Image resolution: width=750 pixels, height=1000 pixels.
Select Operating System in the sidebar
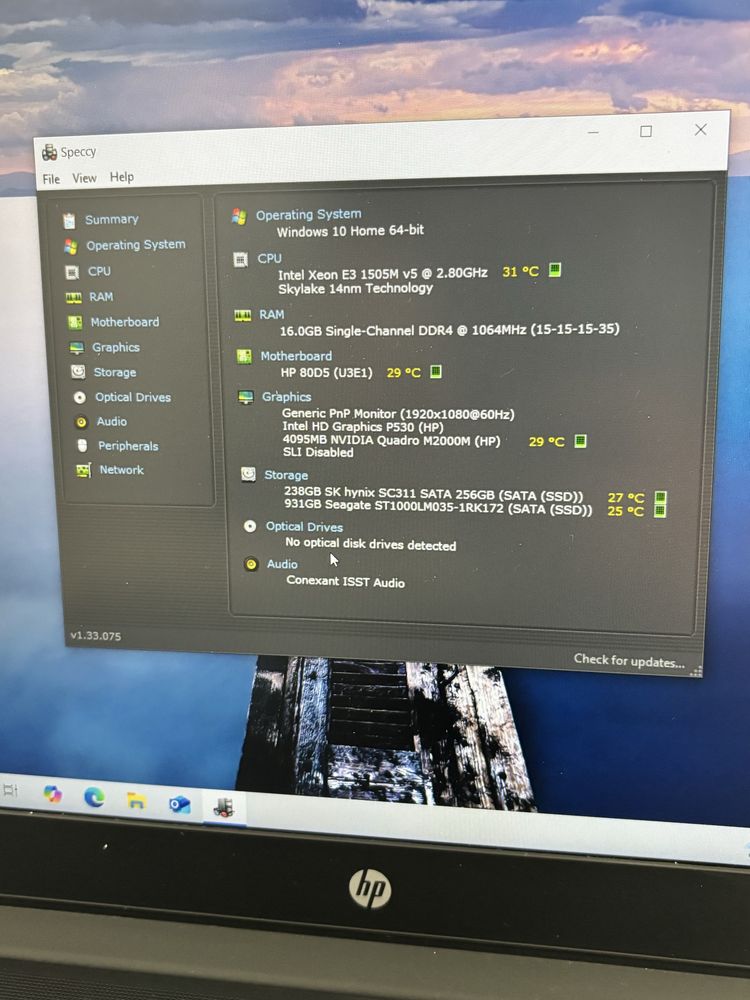(x=136, y=245)
